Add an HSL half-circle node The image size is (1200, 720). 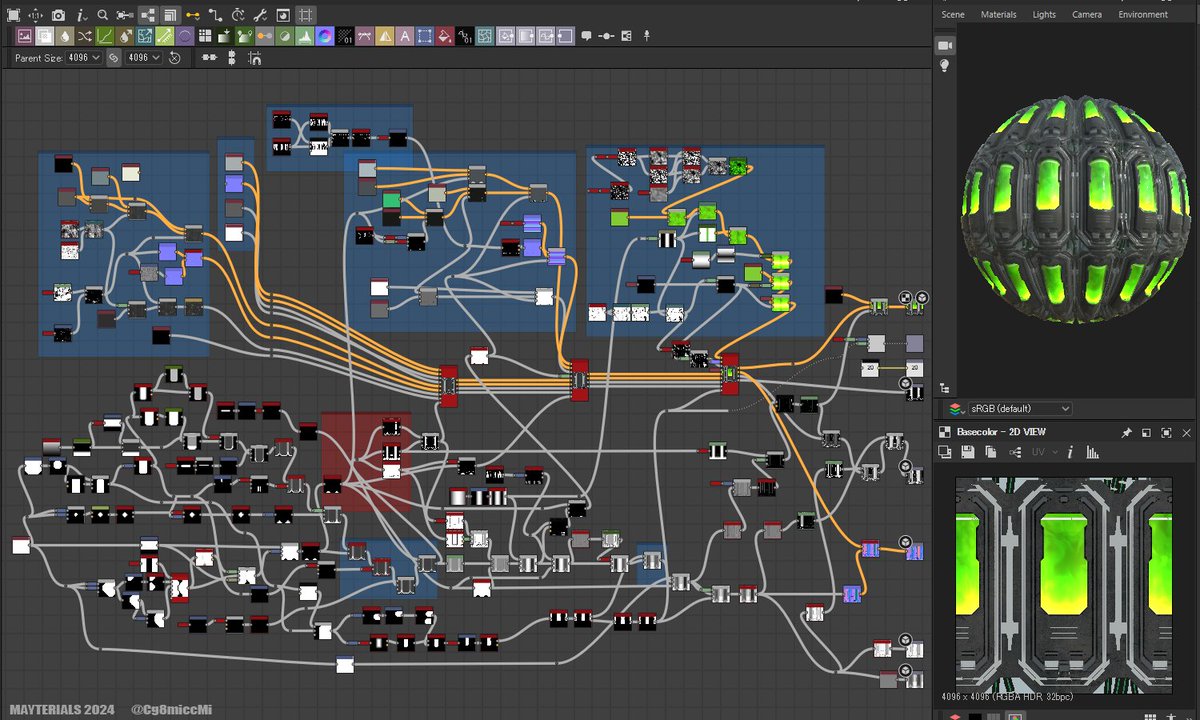pyautogui.click(x=285, y=36)
